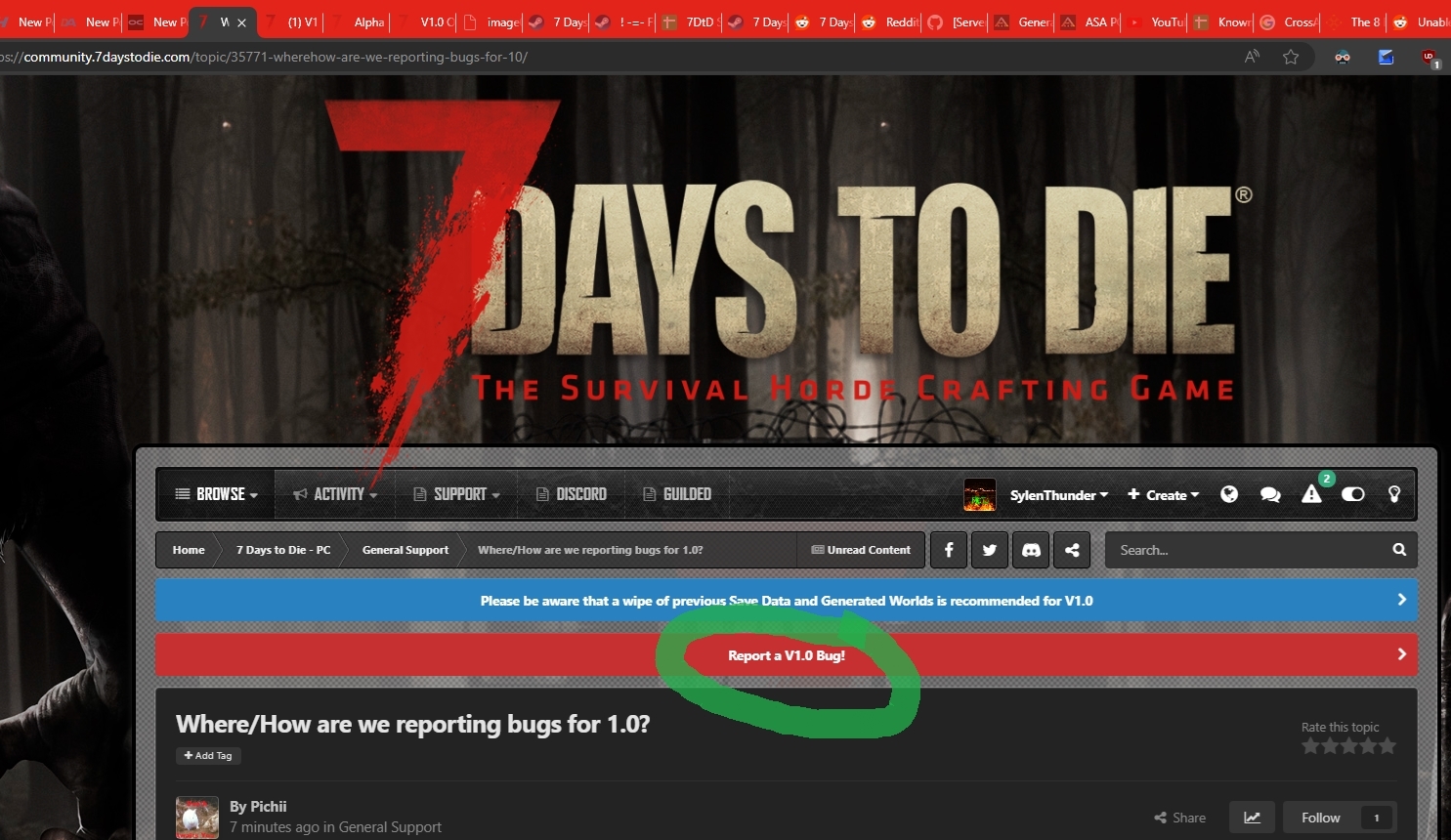1451x840 pixels.
Task: Switch to the [Serve GitHub tab
Action: coord(957,22)
